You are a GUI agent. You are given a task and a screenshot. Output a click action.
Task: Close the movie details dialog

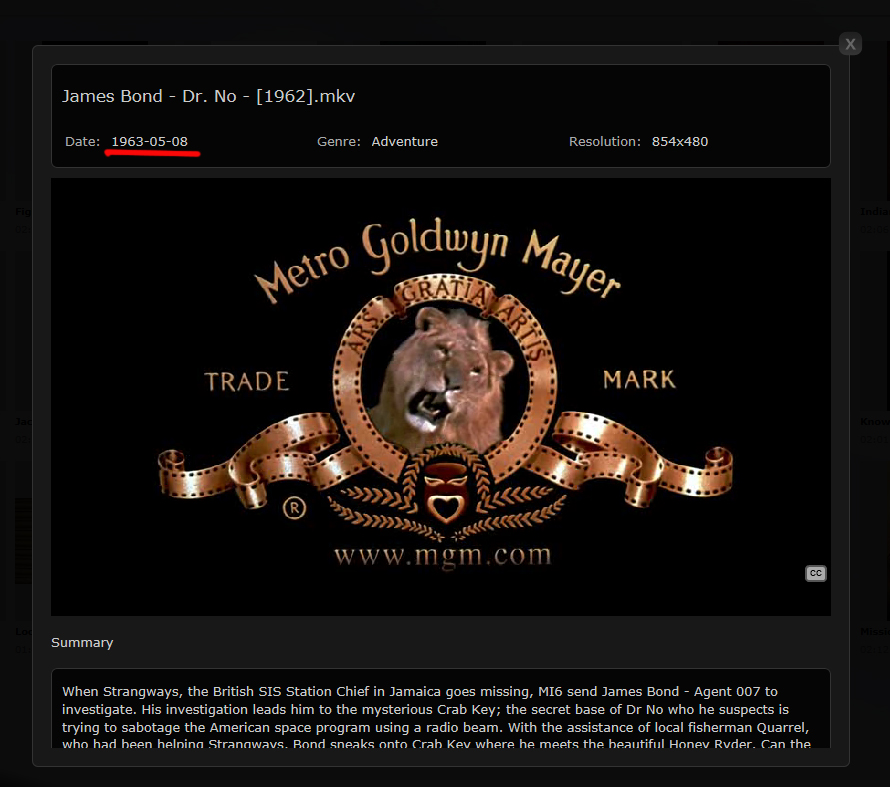click(850, 44)
